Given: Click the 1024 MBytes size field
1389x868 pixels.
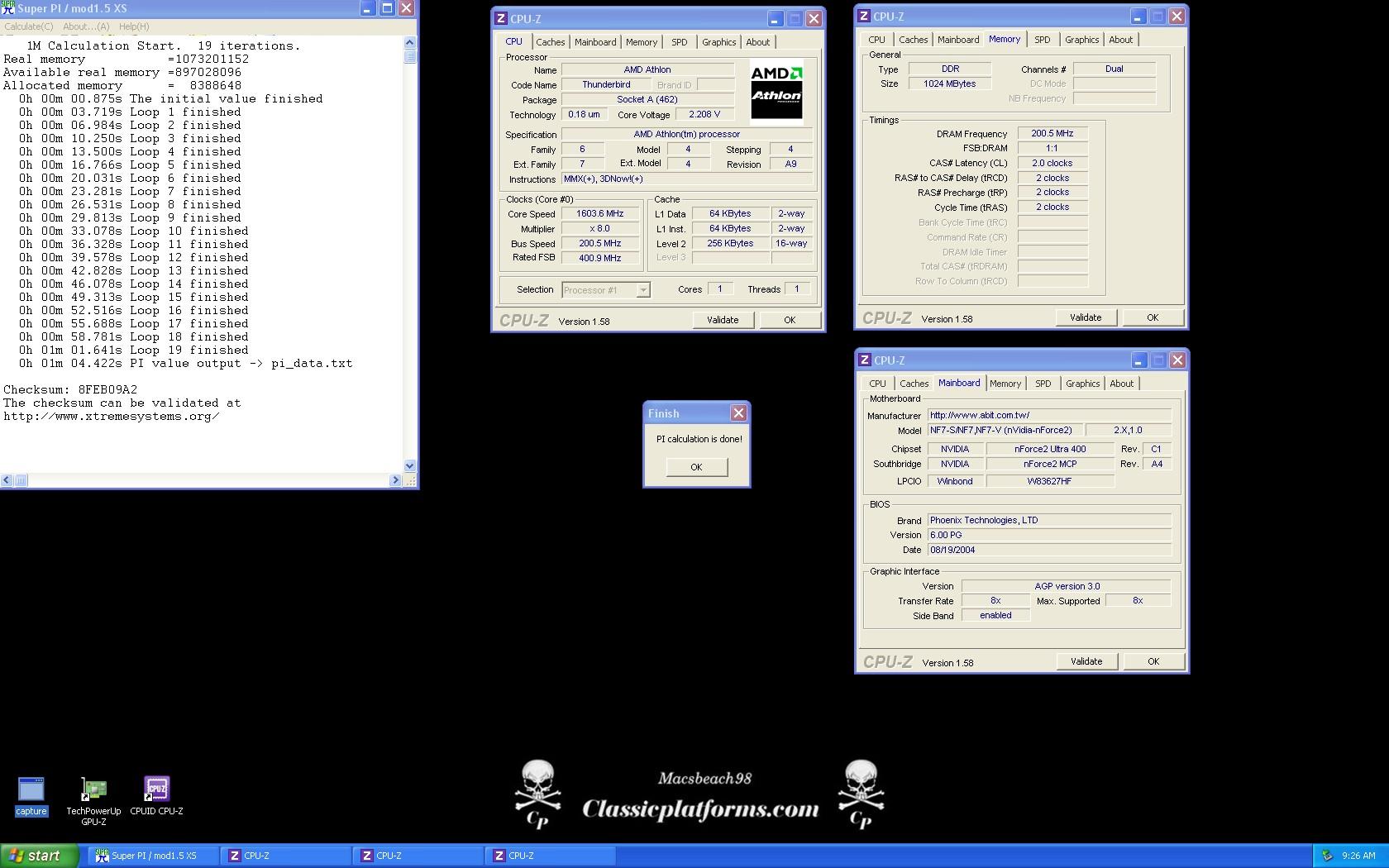Looking at the screenshot, I should pyautogui.click(x=949, y=83).
